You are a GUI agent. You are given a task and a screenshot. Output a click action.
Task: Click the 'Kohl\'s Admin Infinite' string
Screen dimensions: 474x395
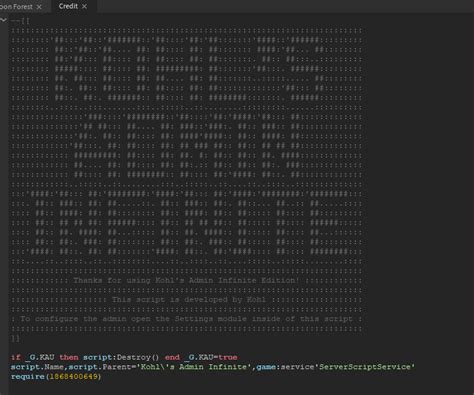pos(194,367)
